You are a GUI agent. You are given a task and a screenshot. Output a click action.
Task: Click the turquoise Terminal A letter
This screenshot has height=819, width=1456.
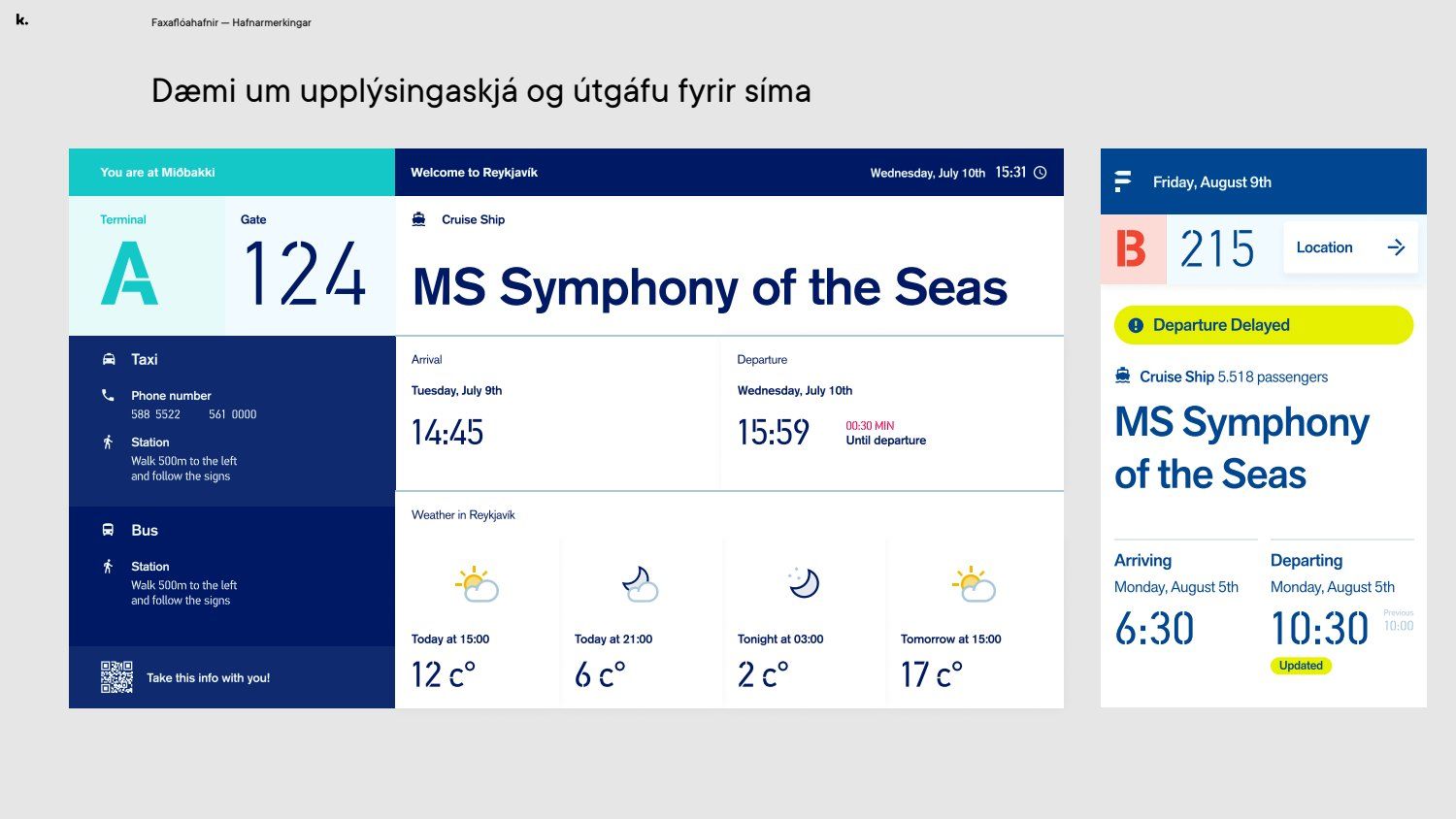(129, 274)
